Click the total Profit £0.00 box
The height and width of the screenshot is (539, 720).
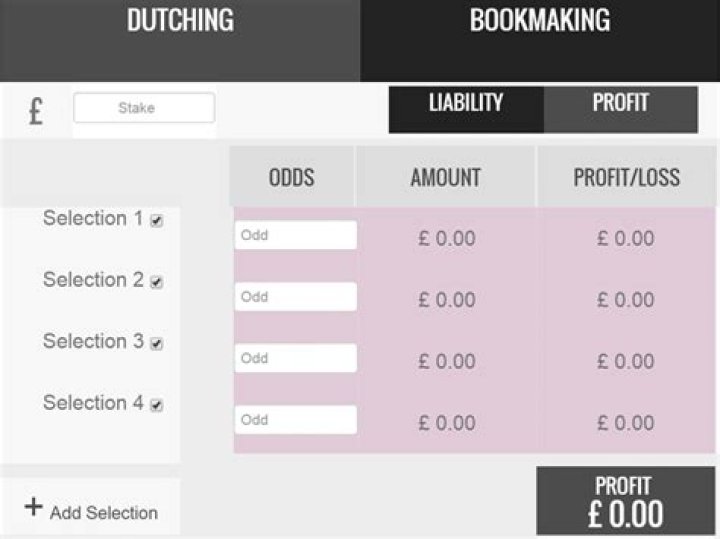coord(624,501)
